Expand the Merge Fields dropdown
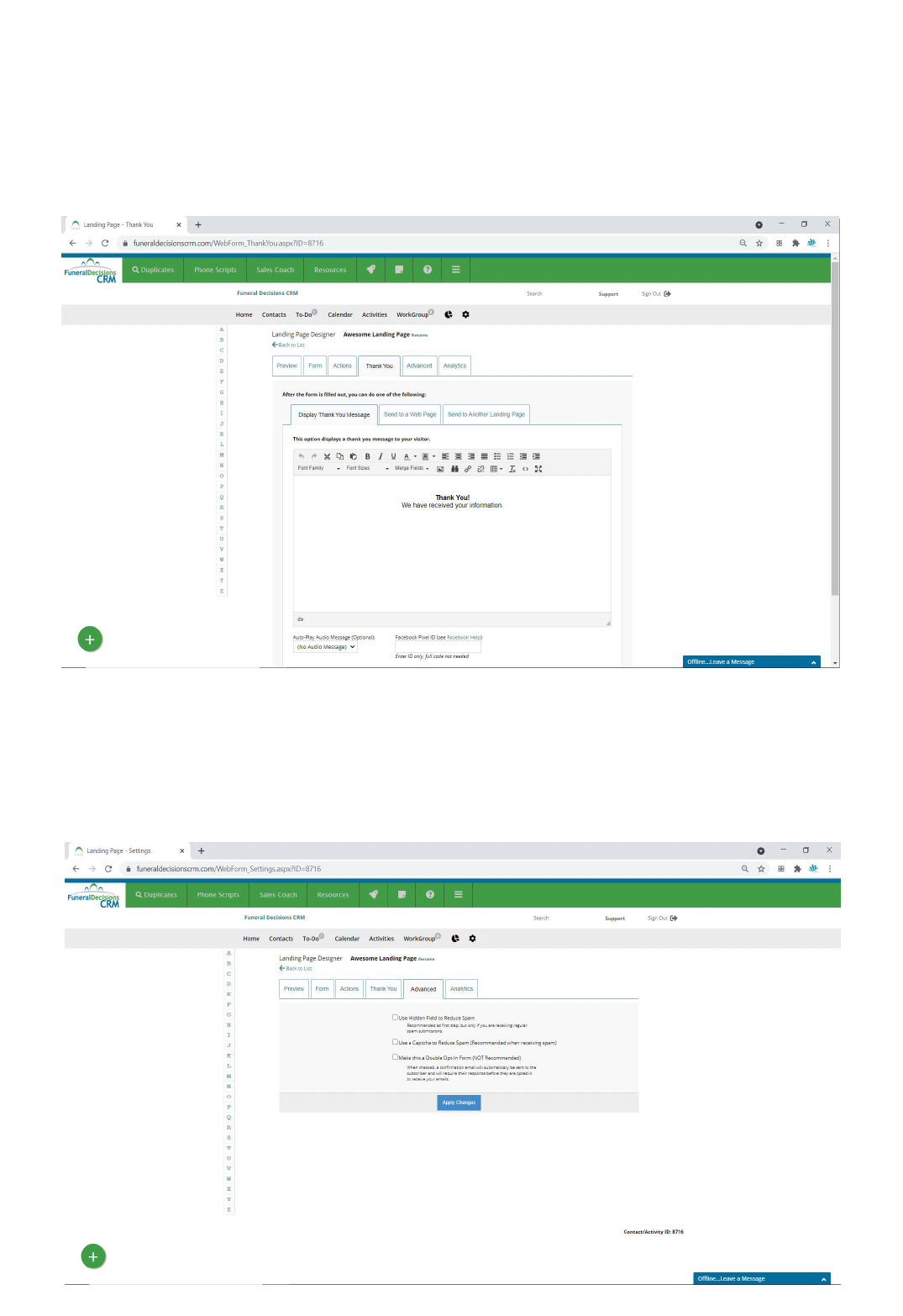903x1316 pixels. pyautogui.click(x=412, y=468)
